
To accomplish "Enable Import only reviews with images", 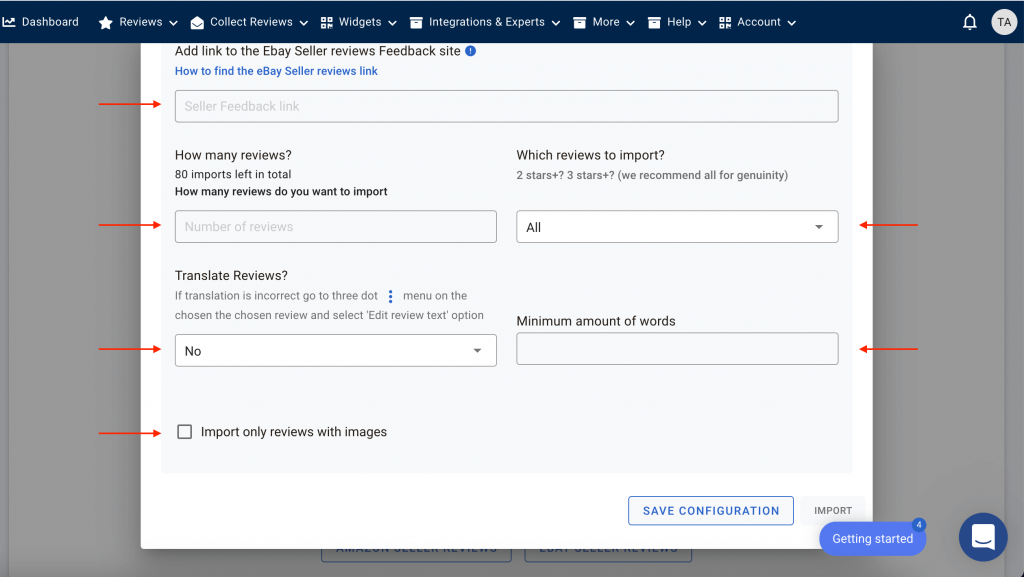I will (x=185, y=432).
